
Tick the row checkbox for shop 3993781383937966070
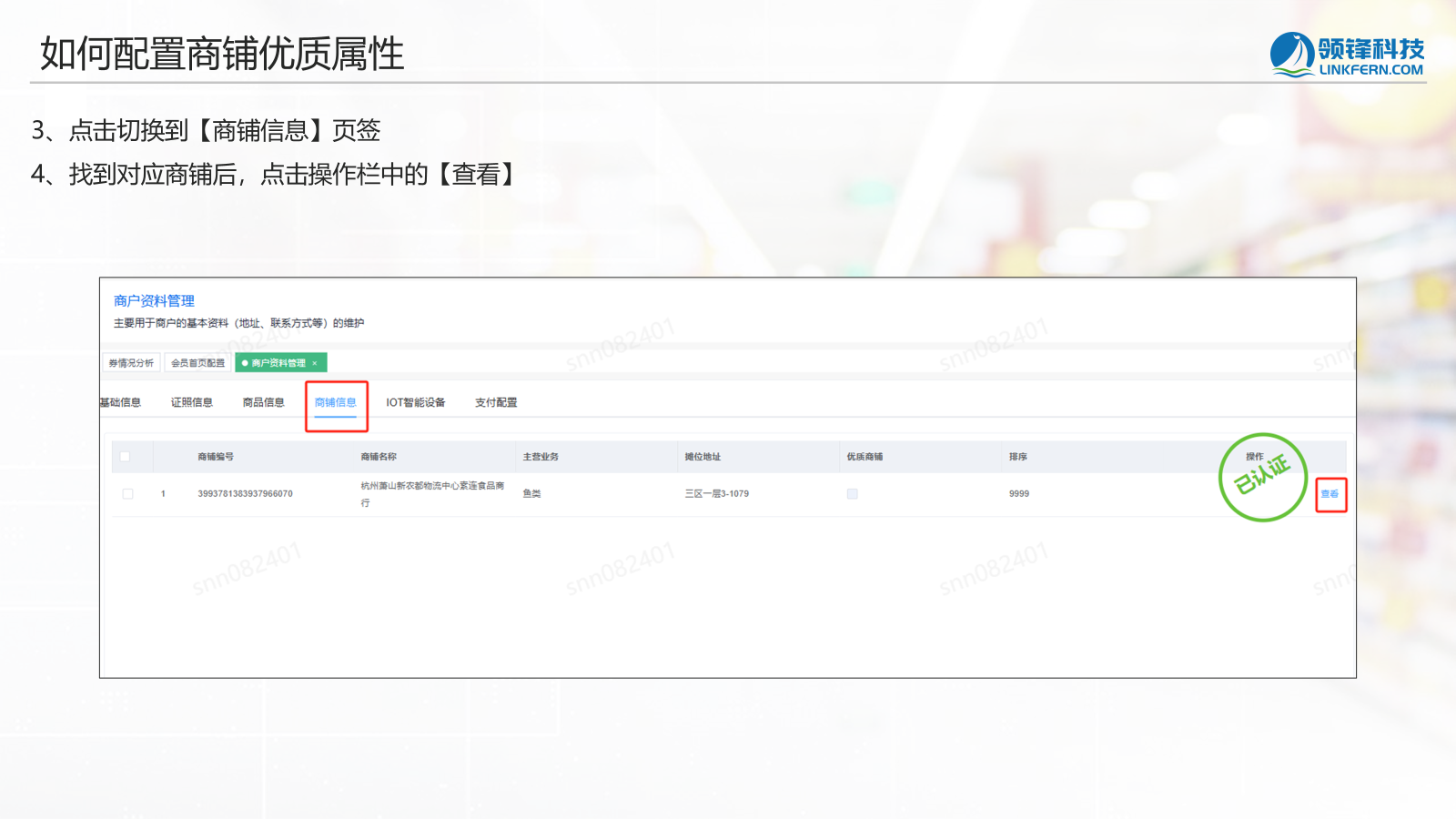(x=127, y=494)
